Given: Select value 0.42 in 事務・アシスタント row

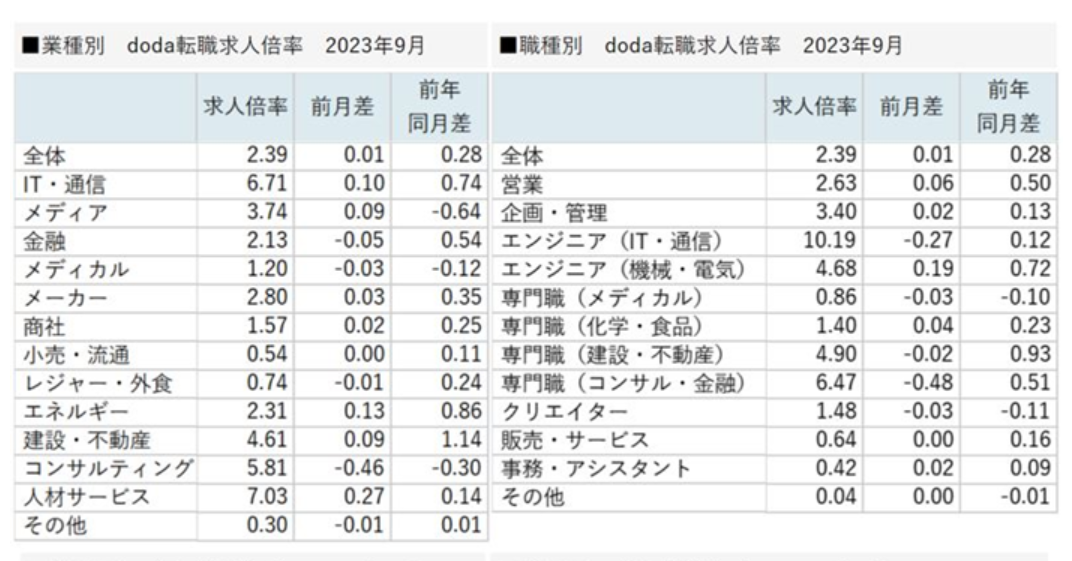Looking at the screenshot, I should pos(836,468).
